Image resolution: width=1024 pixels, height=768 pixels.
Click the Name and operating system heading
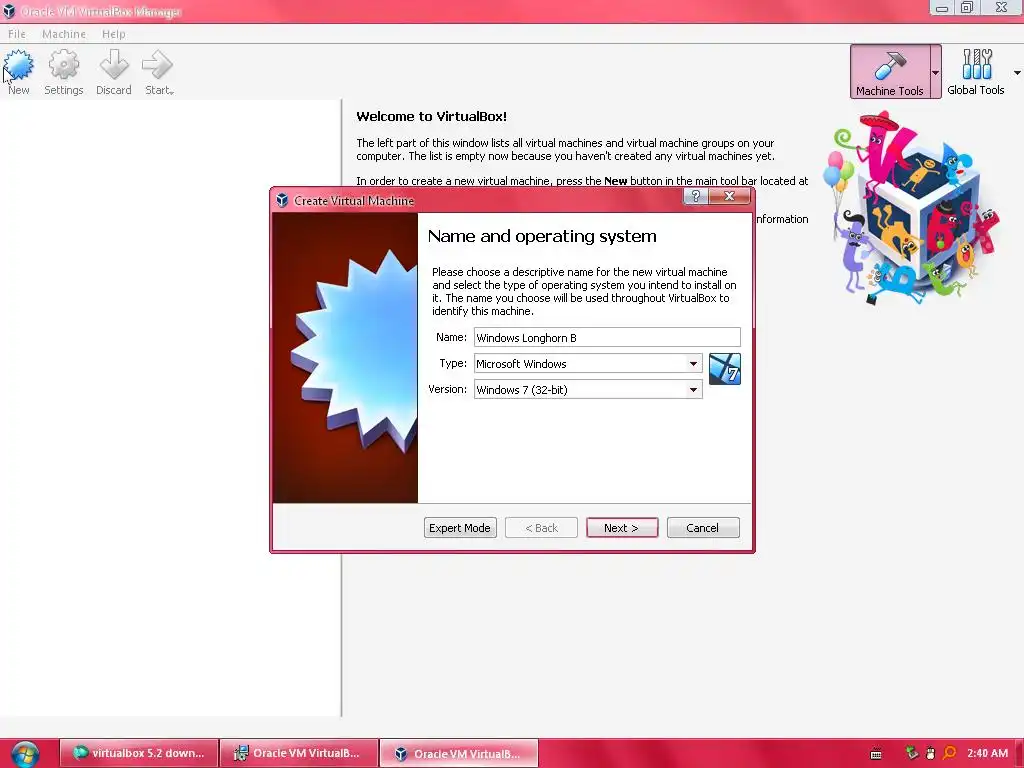click(x=542, y=236)
